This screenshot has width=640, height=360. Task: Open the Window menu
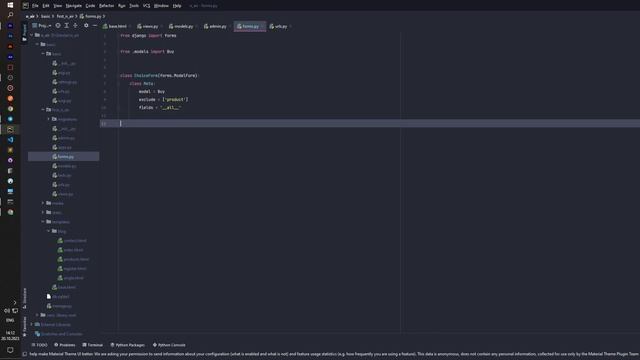161,6
